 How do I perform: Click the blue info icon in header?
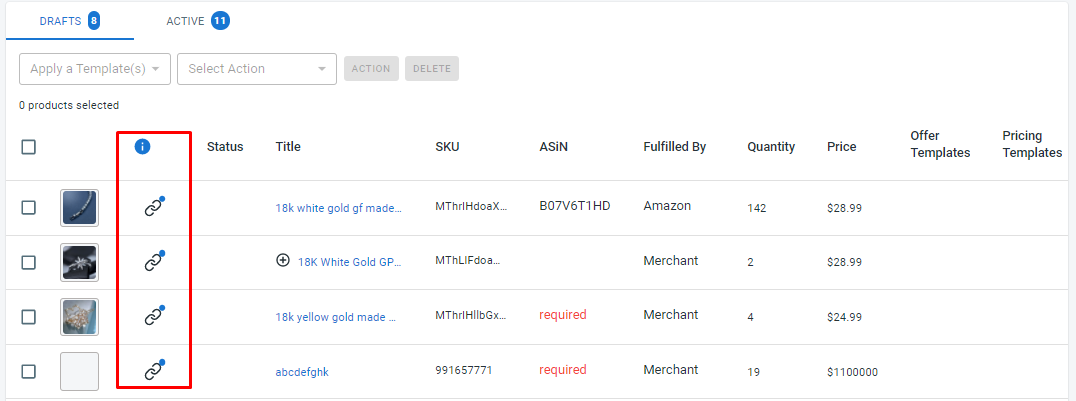143,146
